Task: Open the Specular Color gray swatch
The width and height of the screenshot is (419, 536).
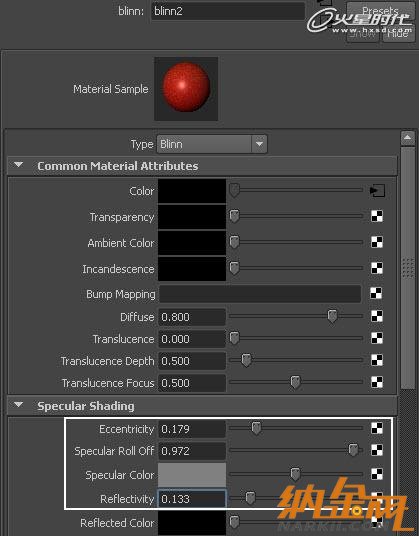Action: pyautogui.click(x=192, y=475)
